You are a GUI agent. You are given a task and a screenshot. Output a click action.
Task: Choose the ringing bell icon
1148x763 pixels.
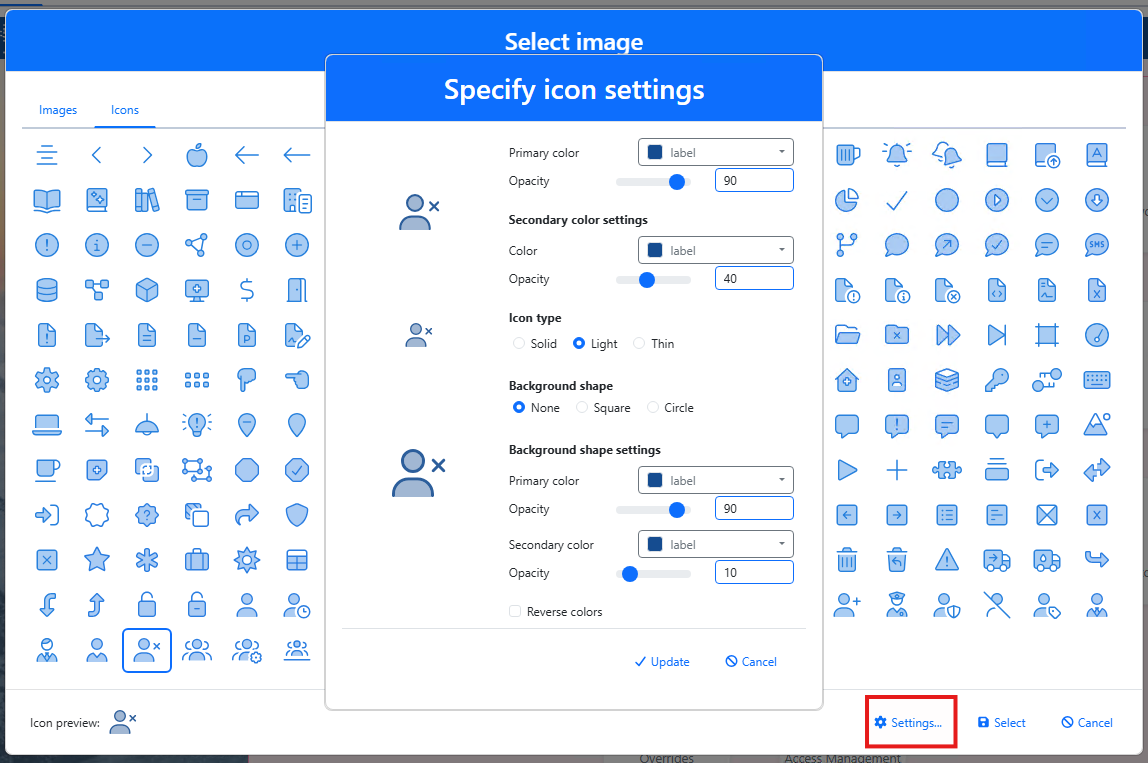897,155
